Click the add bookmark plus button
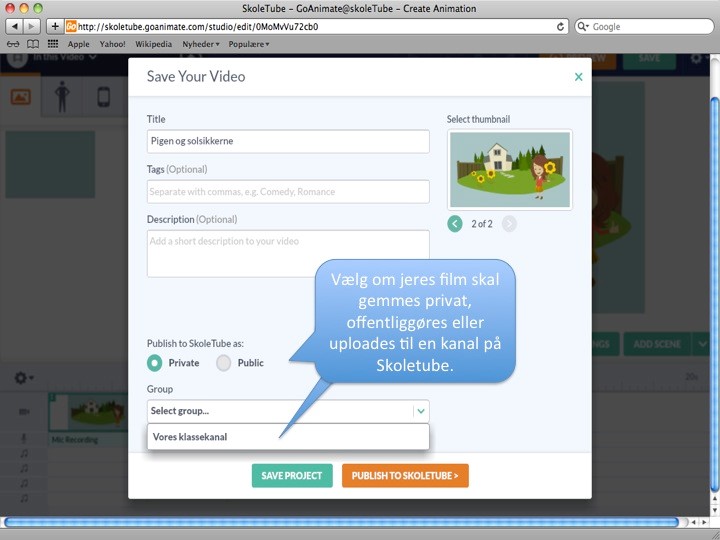 tap(55, 26)
